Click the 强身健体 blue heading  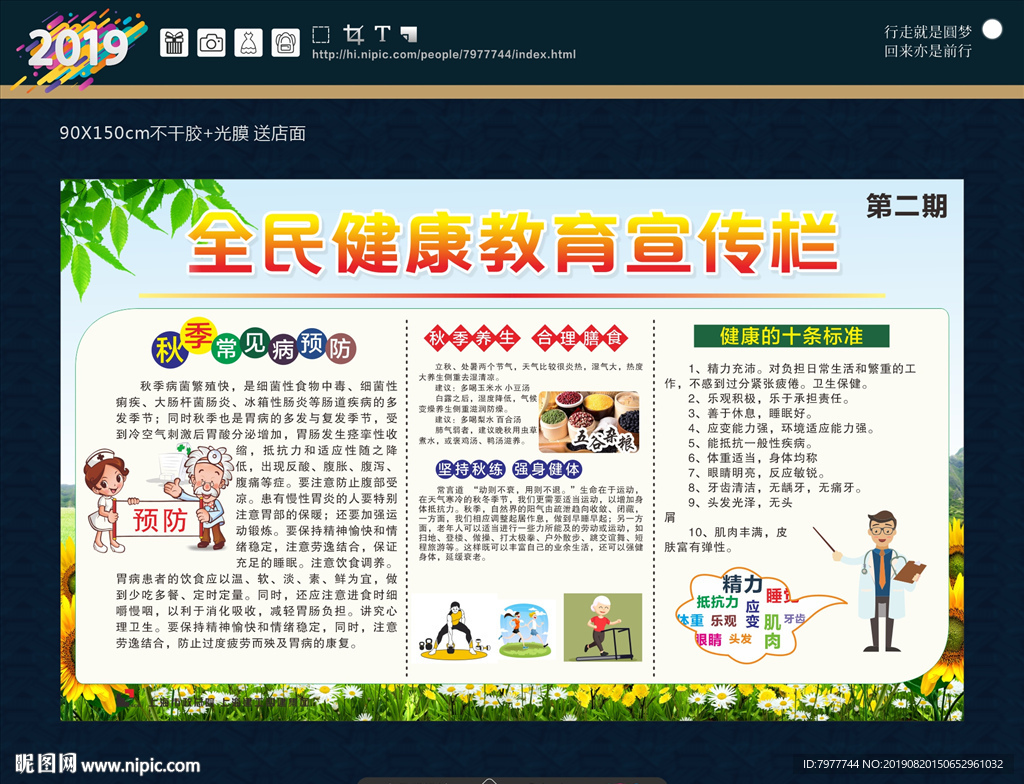(547, 469)
